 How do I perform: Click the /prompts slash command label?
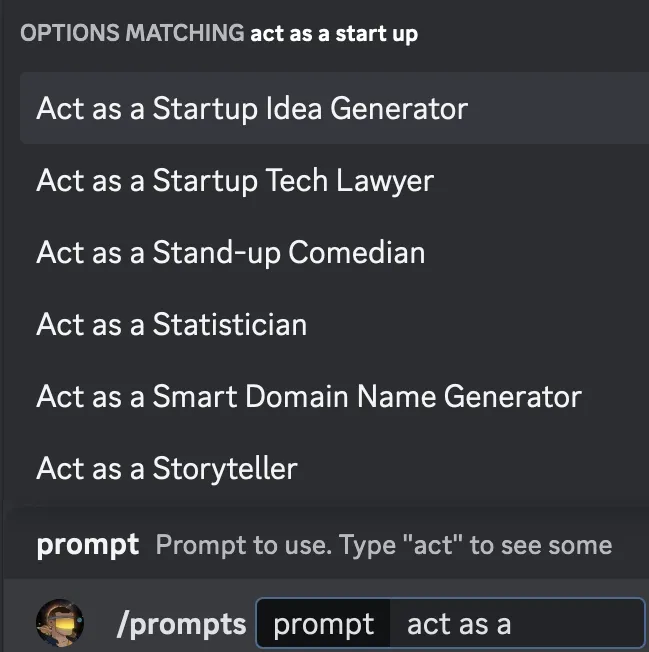[x=181, y=625]
